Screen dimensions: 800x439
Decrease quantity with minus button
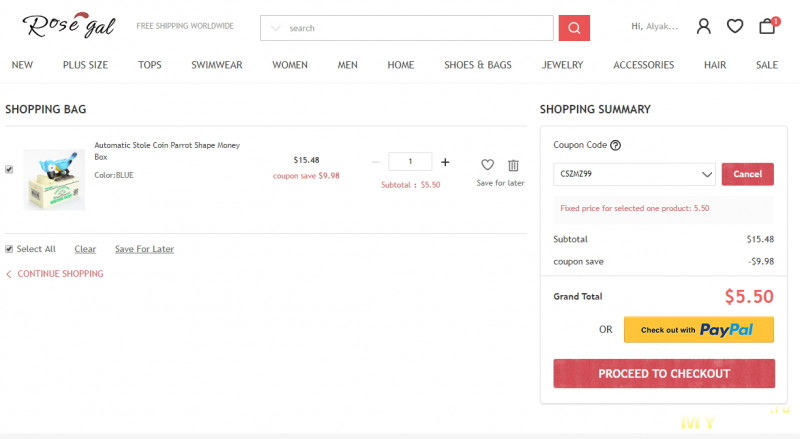pyautogui.click(x=376, y=162)
